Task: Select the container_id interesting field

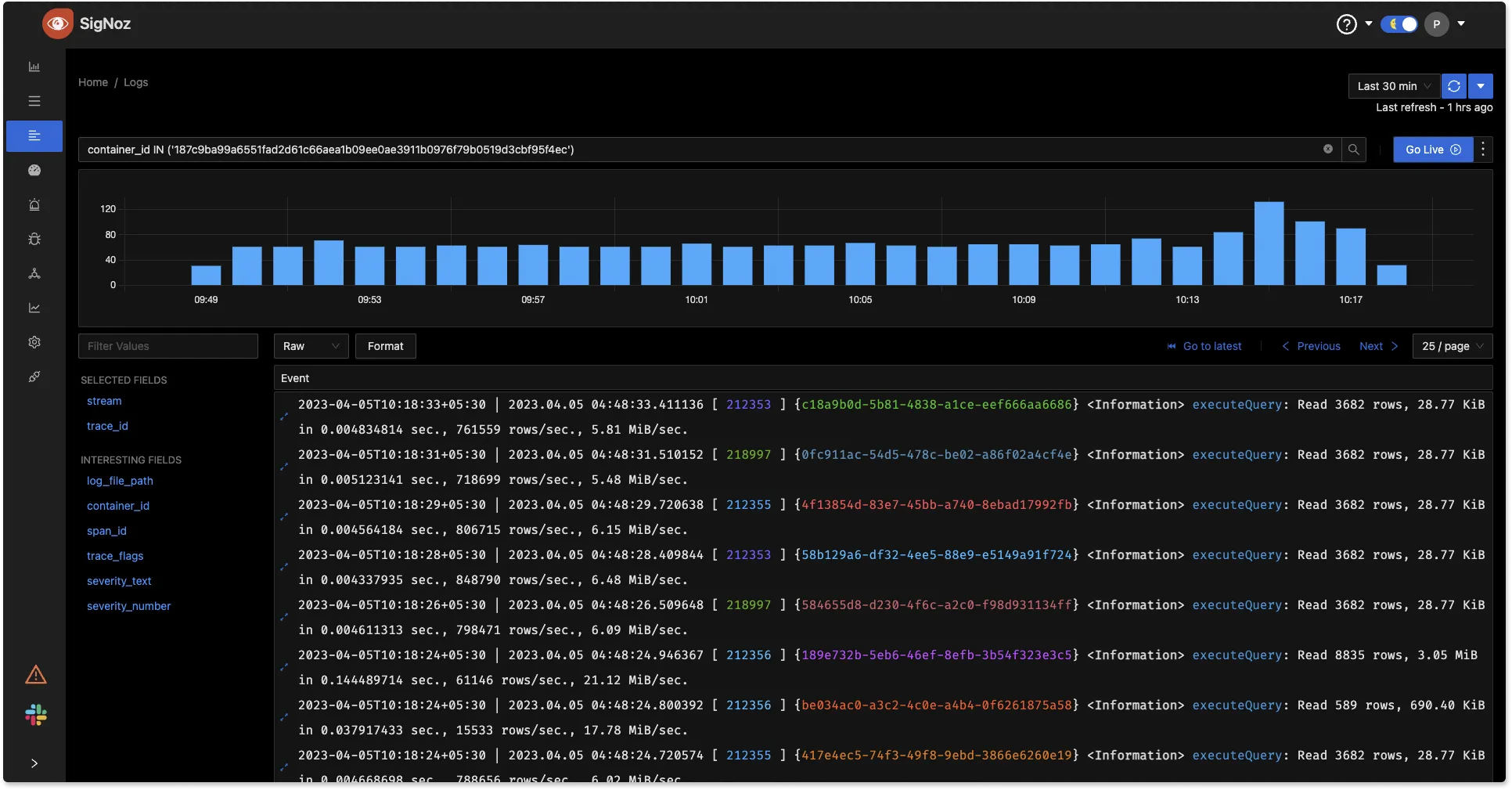Action: [x=118, y=506]
